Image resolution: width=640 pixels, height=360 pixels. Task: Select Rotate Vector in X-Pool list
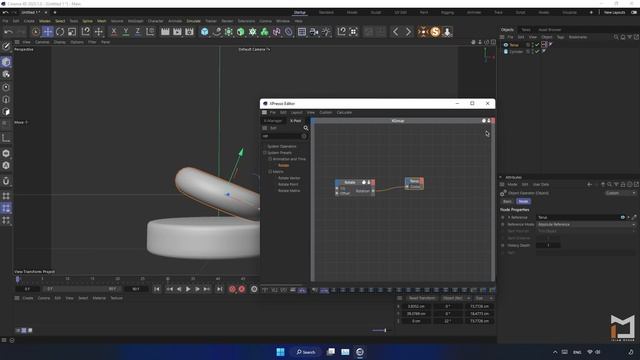pyautogui.click(x=289, y=178)
